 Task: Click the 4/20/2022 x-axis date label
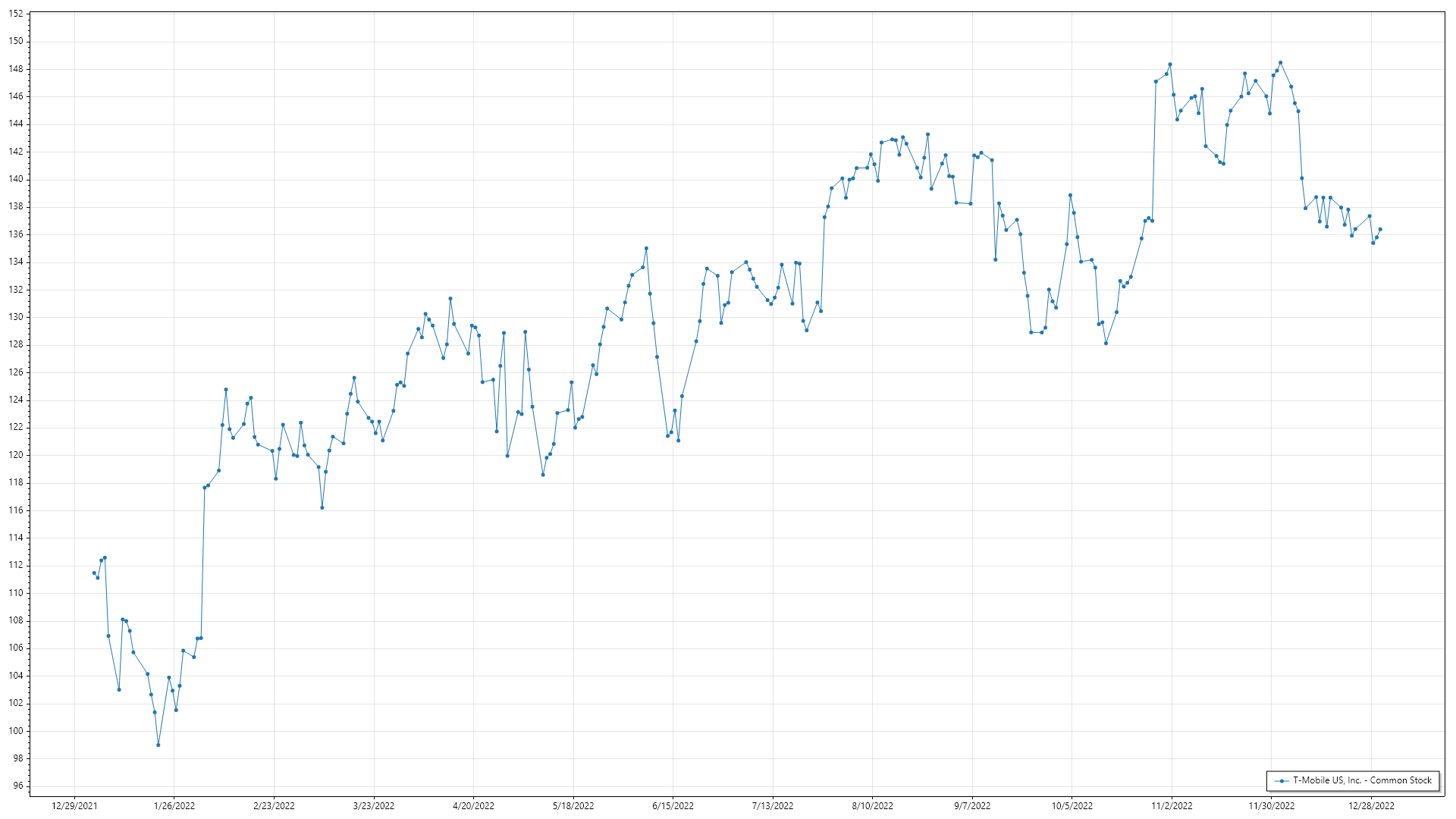(x=473, y=805)
